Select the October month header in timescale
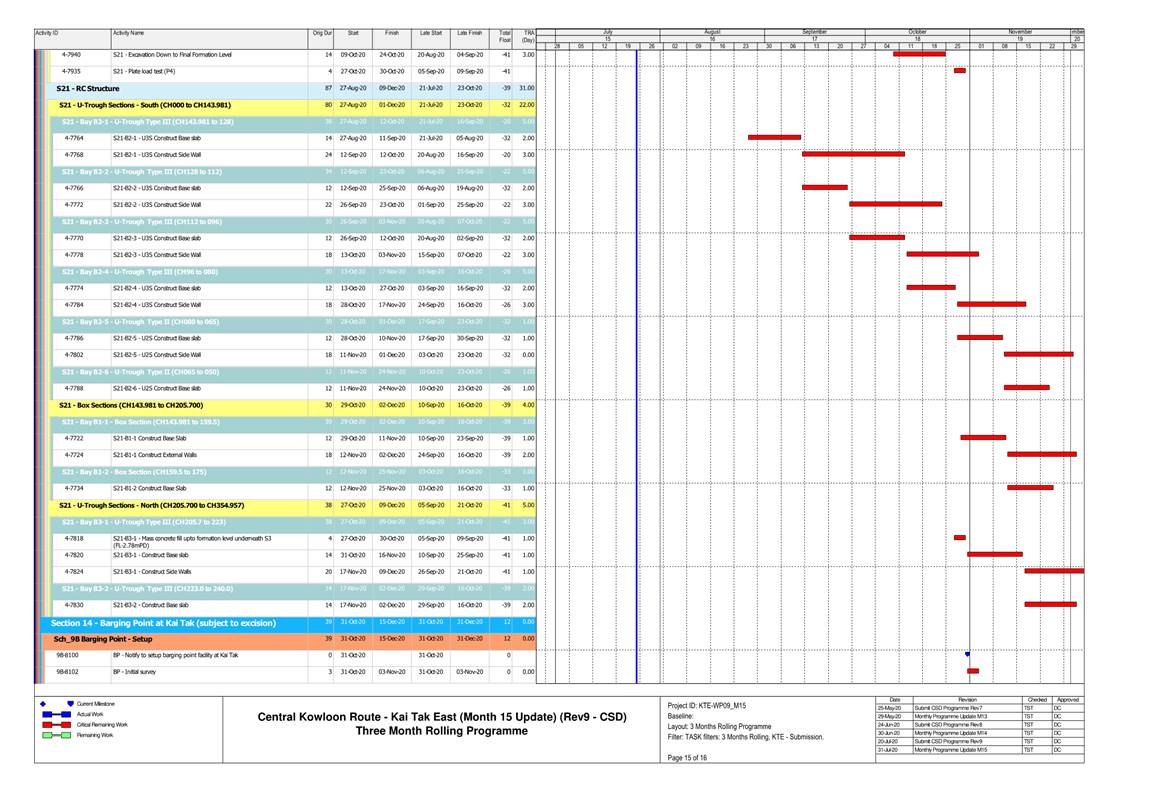 [918, 32]
